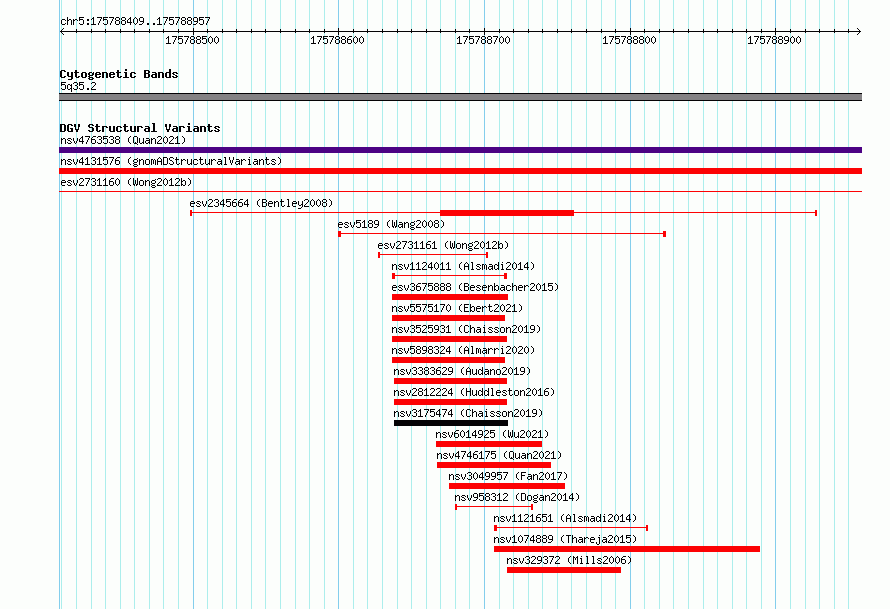Click esv3675888 (Besenbacher2015) label
This screenshot has width=890, height=609.
click(475, 287)
